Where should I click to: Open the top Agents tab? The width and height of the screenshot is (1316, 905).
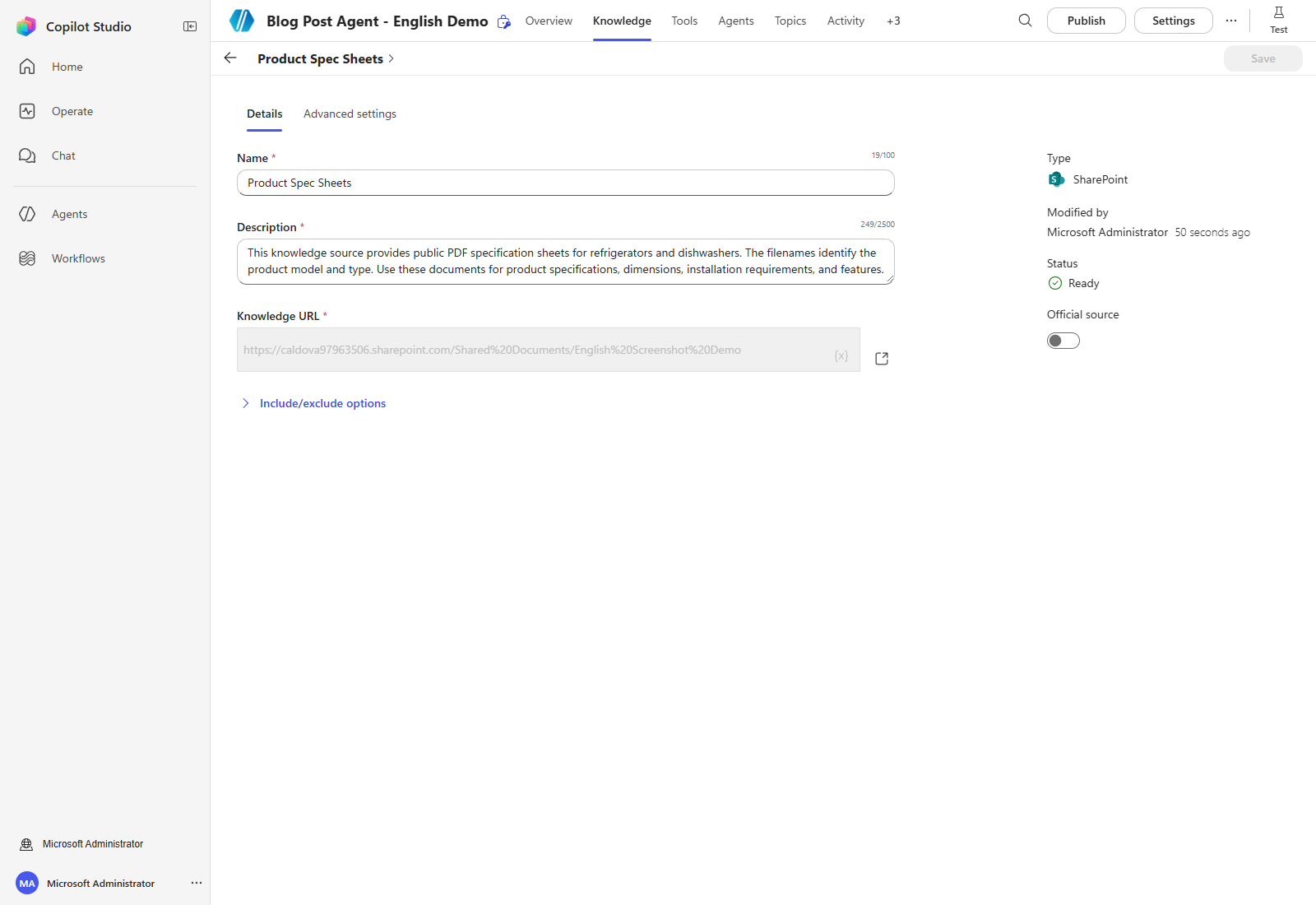click(x=736, y=21)
